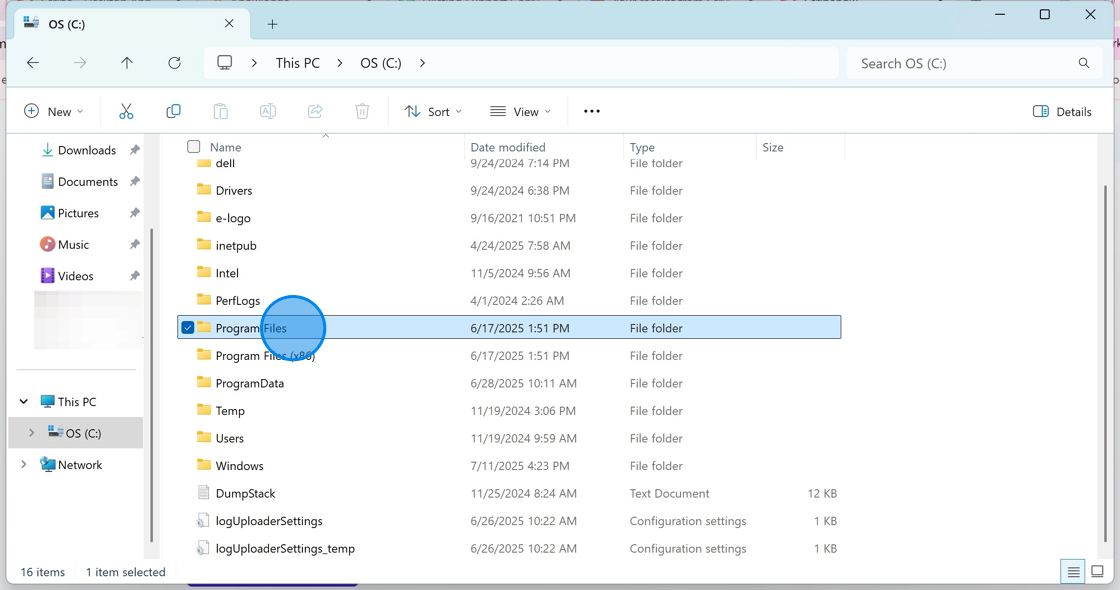The image size is (1120, 590).
Task: Refresh the current folder view
Action: point(174,63)
